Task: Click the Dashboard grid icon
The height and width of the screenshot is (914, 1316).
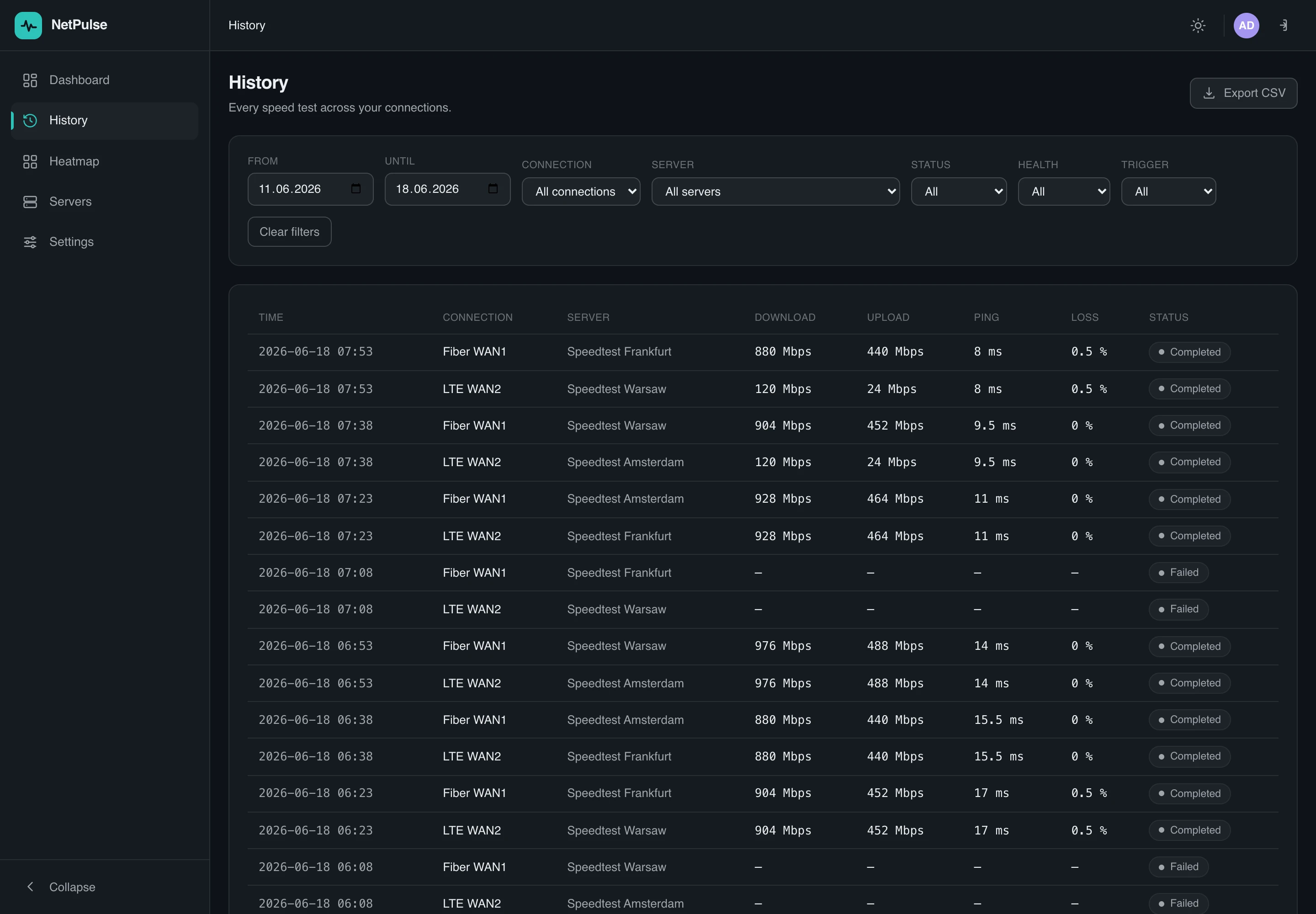Action: coord(30,80)
